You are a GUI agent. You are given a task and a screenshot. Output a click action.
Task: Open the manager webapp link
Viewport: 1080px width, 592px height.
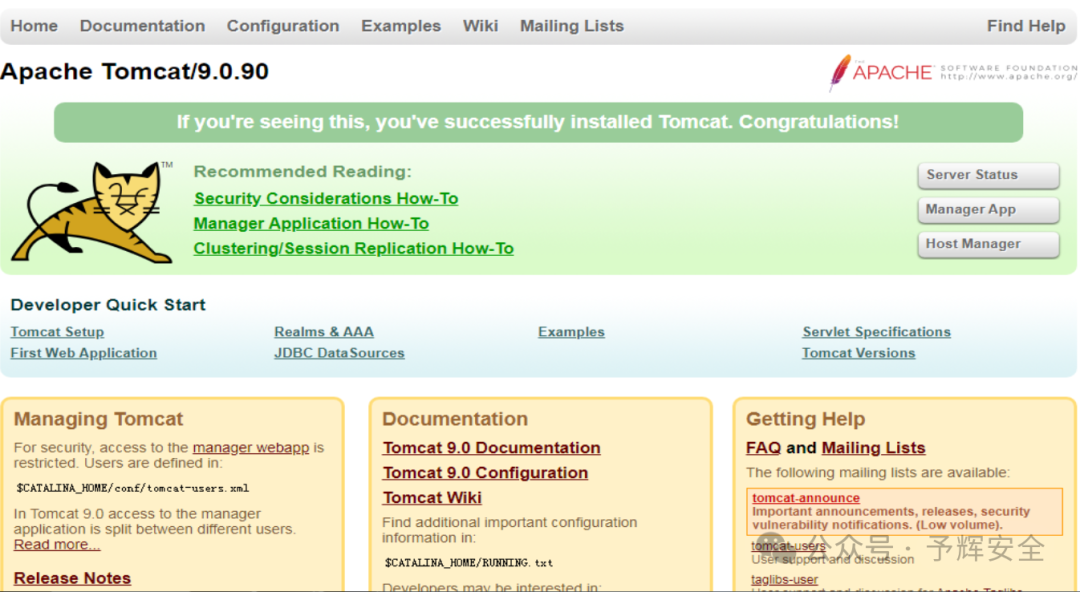click(251, 447)
